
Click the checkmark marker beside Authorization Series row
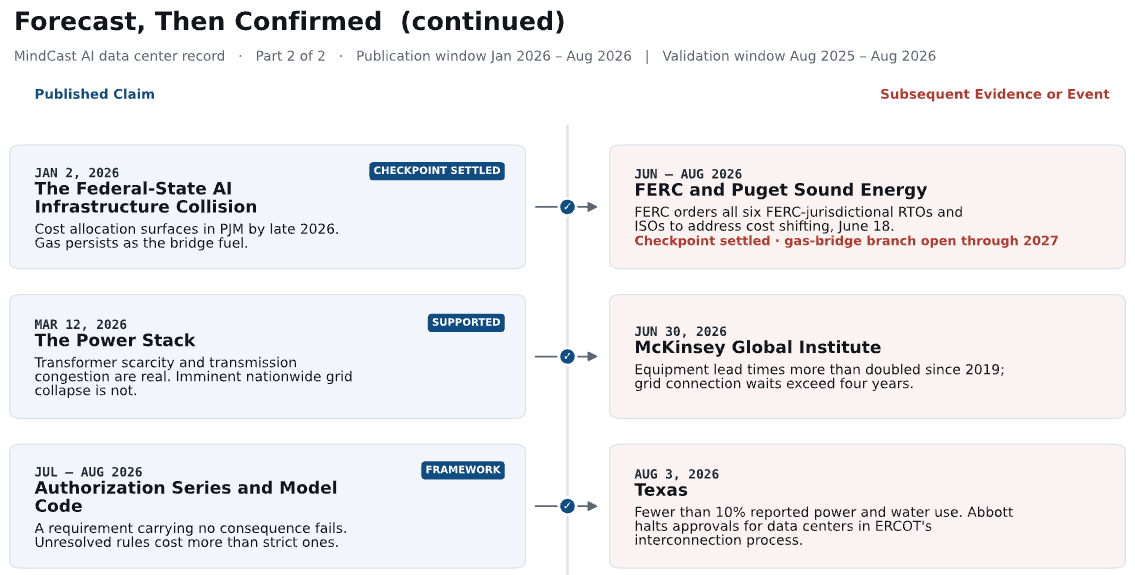tap(567, 506)
